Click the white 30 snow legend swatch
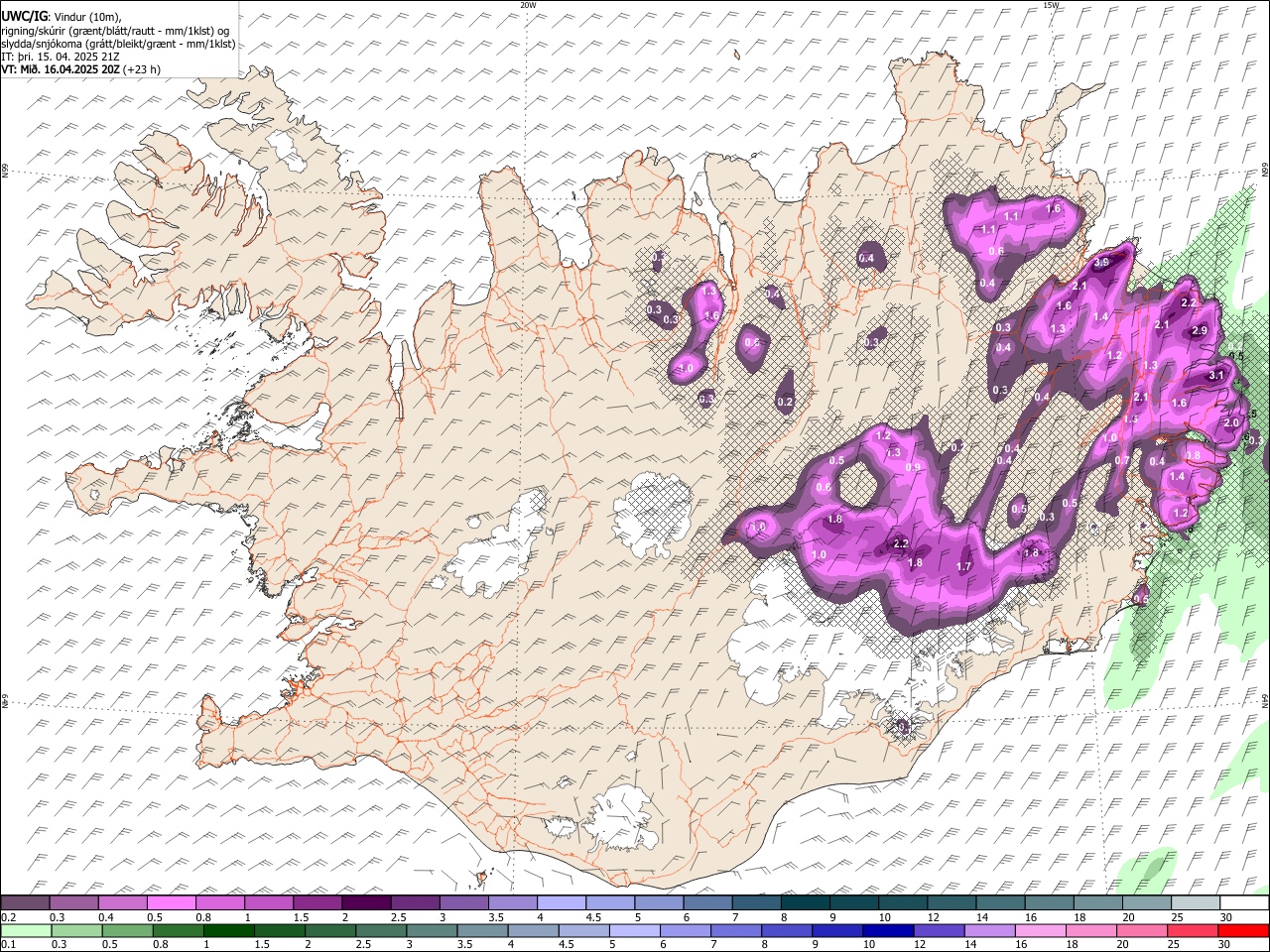Image resolution: width=1270 pixels, height=952 pixels. 1245,902
